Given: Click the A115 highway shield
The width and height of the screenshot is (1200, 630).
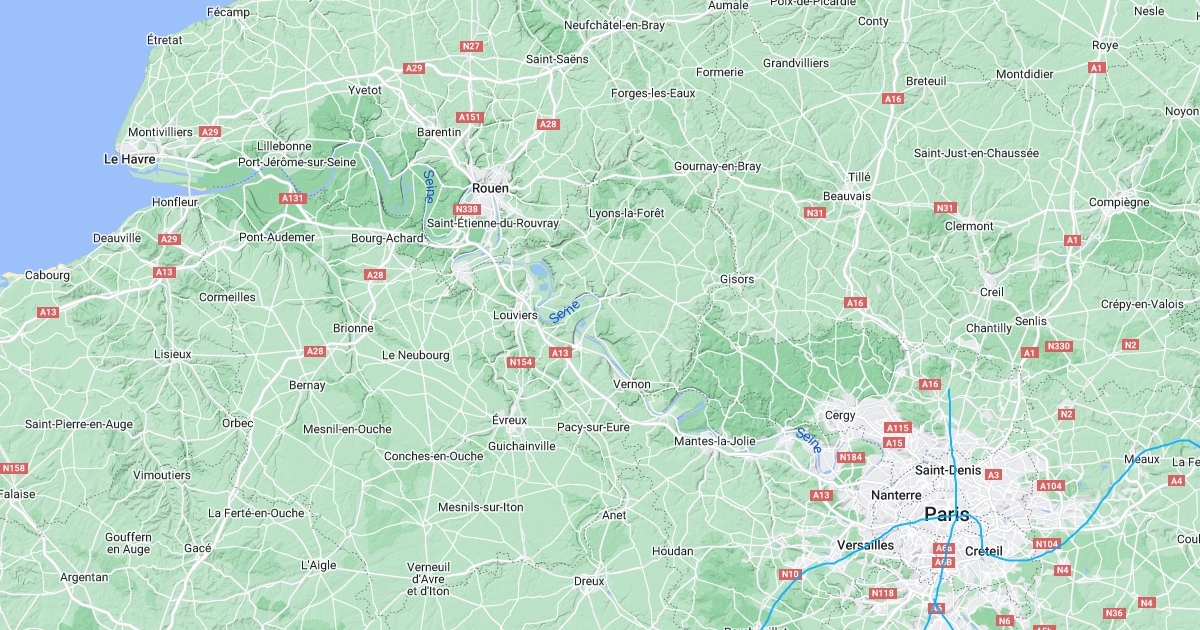Looking at the screenshot, I should tap(898, 427).
